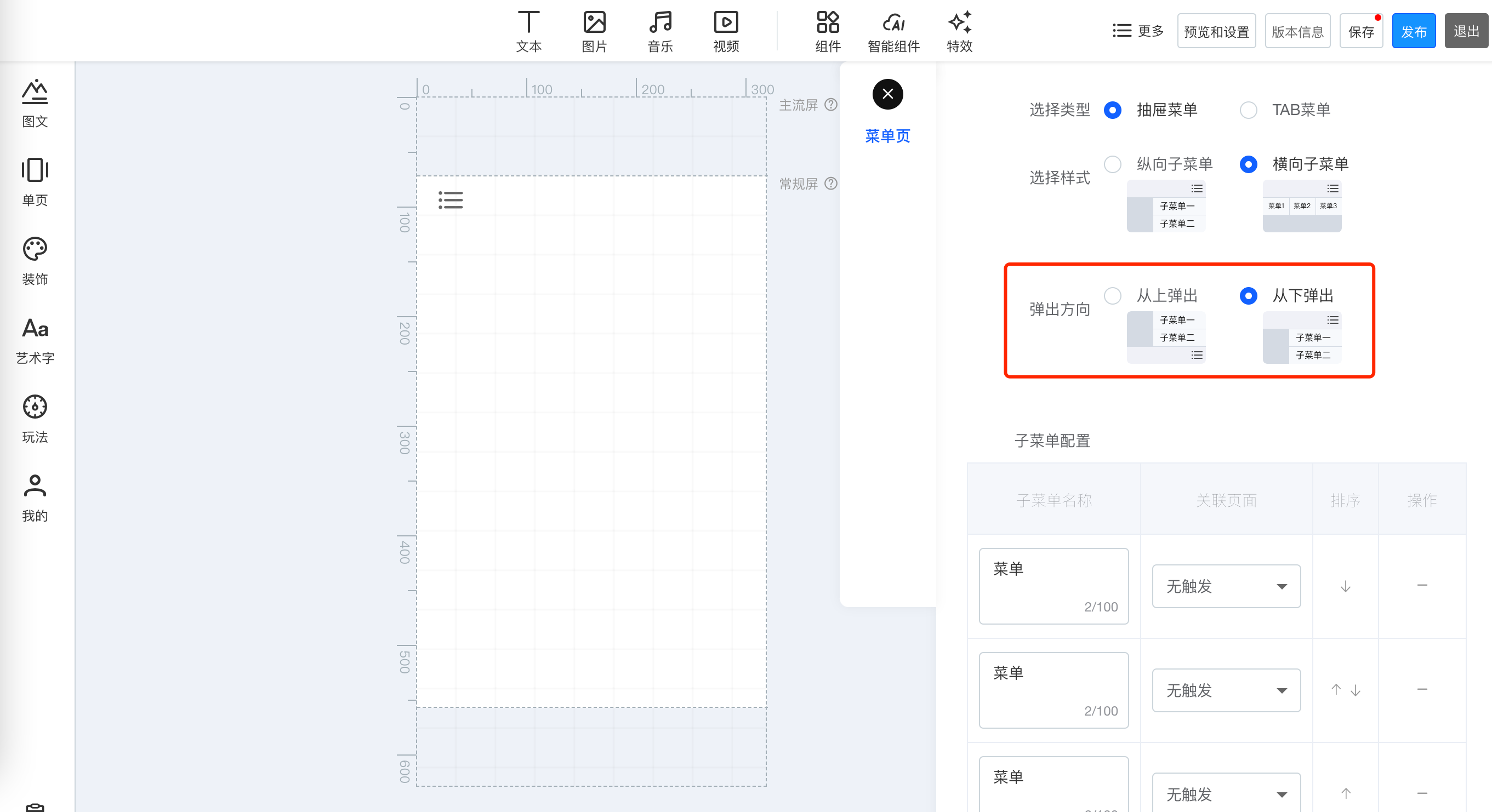Viewport: 1492px width, 812px height.
Task: Delete the first submenu row
Action: (1422, 585)
